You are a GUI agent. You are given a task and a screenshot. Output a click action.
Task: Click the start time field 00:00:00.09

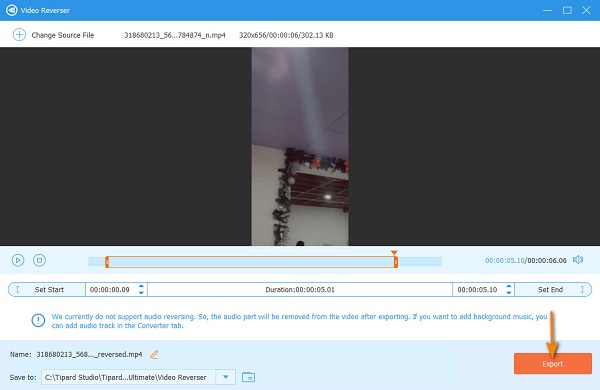tap(110, 290)
